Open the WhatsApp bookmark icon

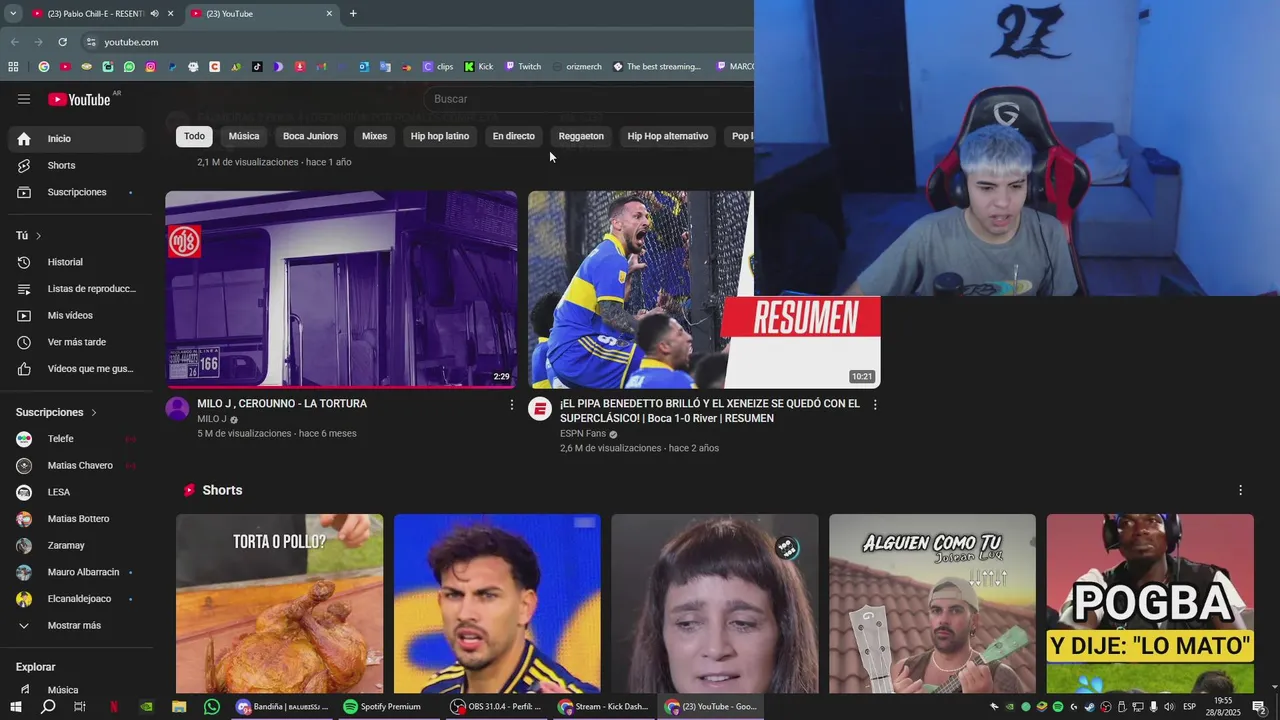click(129, 67)
